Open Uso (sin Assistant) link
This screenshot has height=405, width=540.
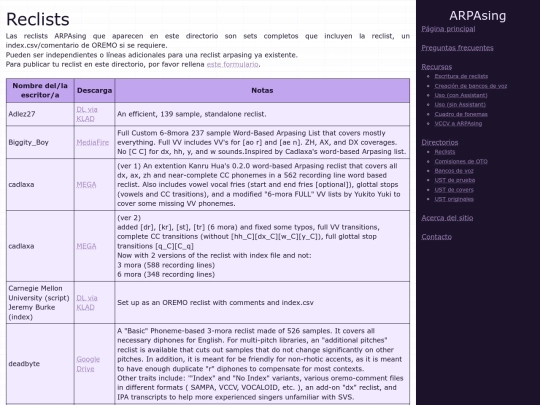[x=460, y=104]
